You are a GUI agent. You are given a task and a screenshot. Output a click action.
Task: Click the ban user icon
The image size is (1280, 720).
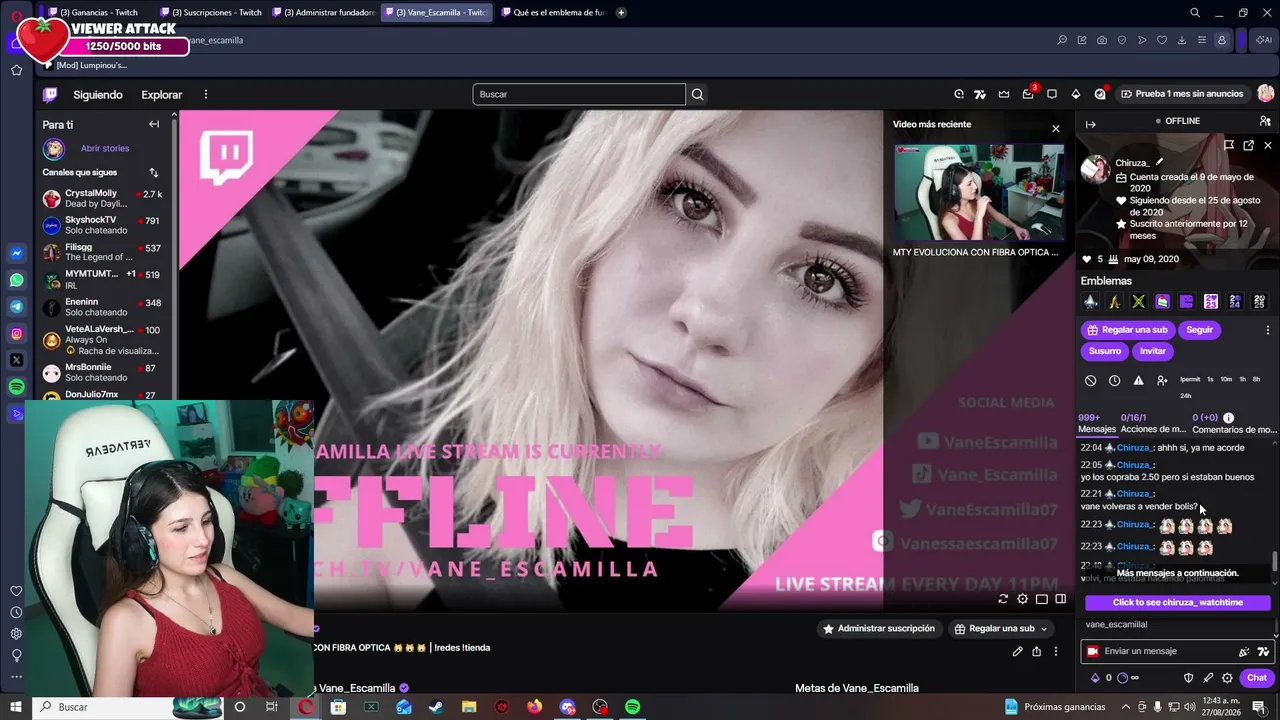pyautogui.click(x=1091, y=380)
